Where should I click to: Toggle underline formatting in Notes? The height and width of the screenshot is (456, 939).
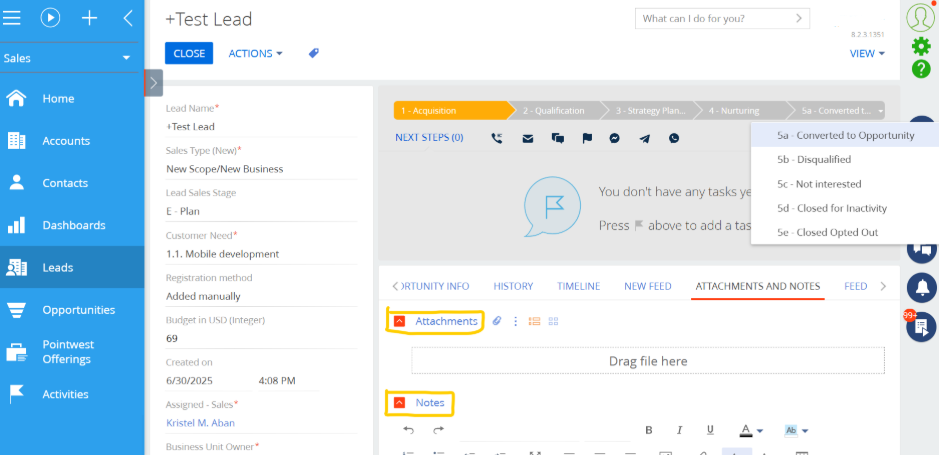(710, 430)
